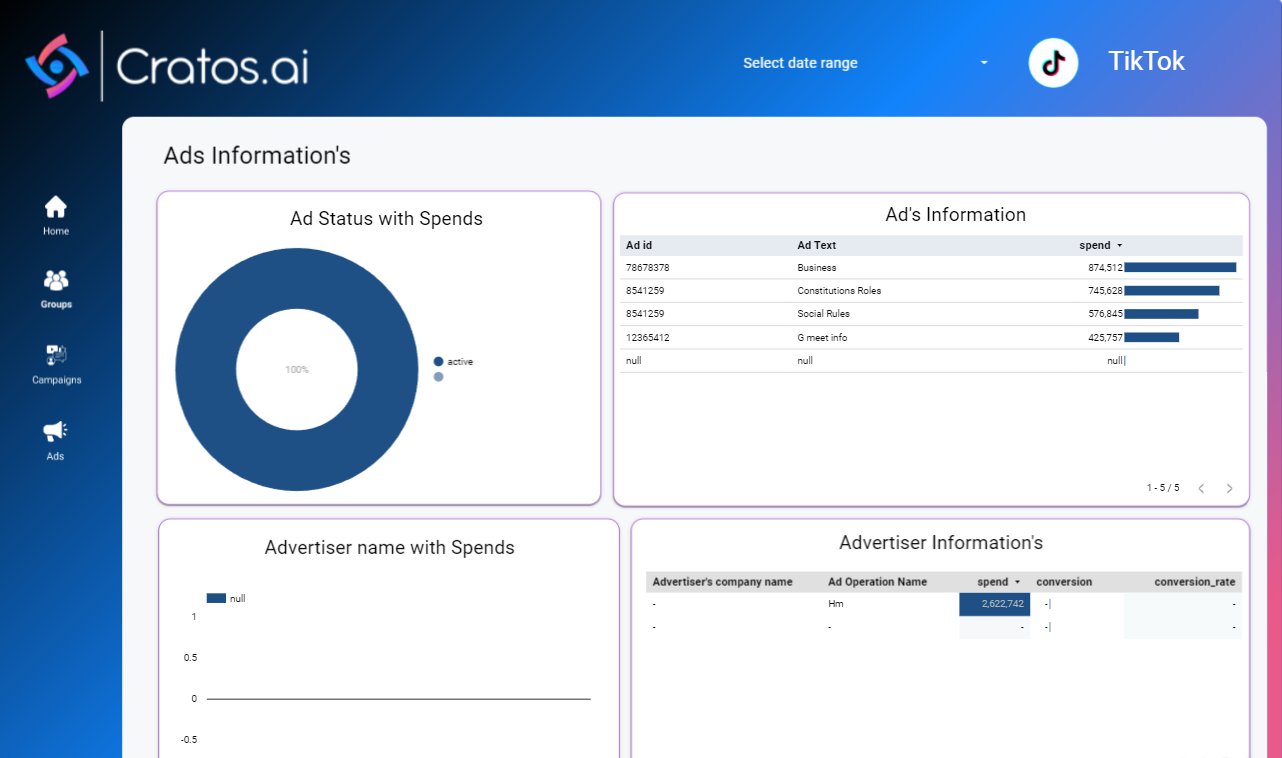Open the Home icon in sidebar

point(56,207)
